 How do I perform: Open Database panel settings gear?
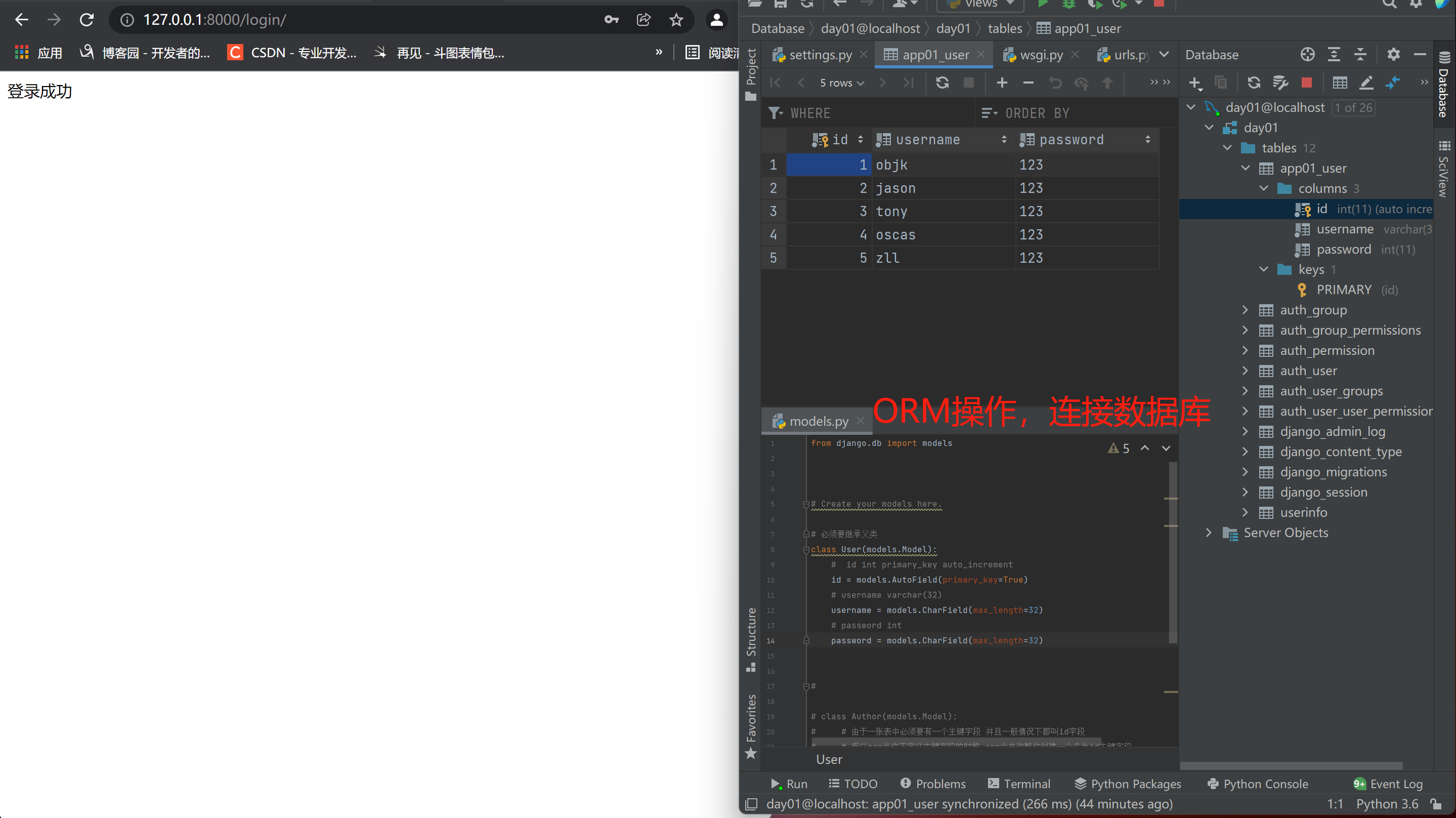1393,54
